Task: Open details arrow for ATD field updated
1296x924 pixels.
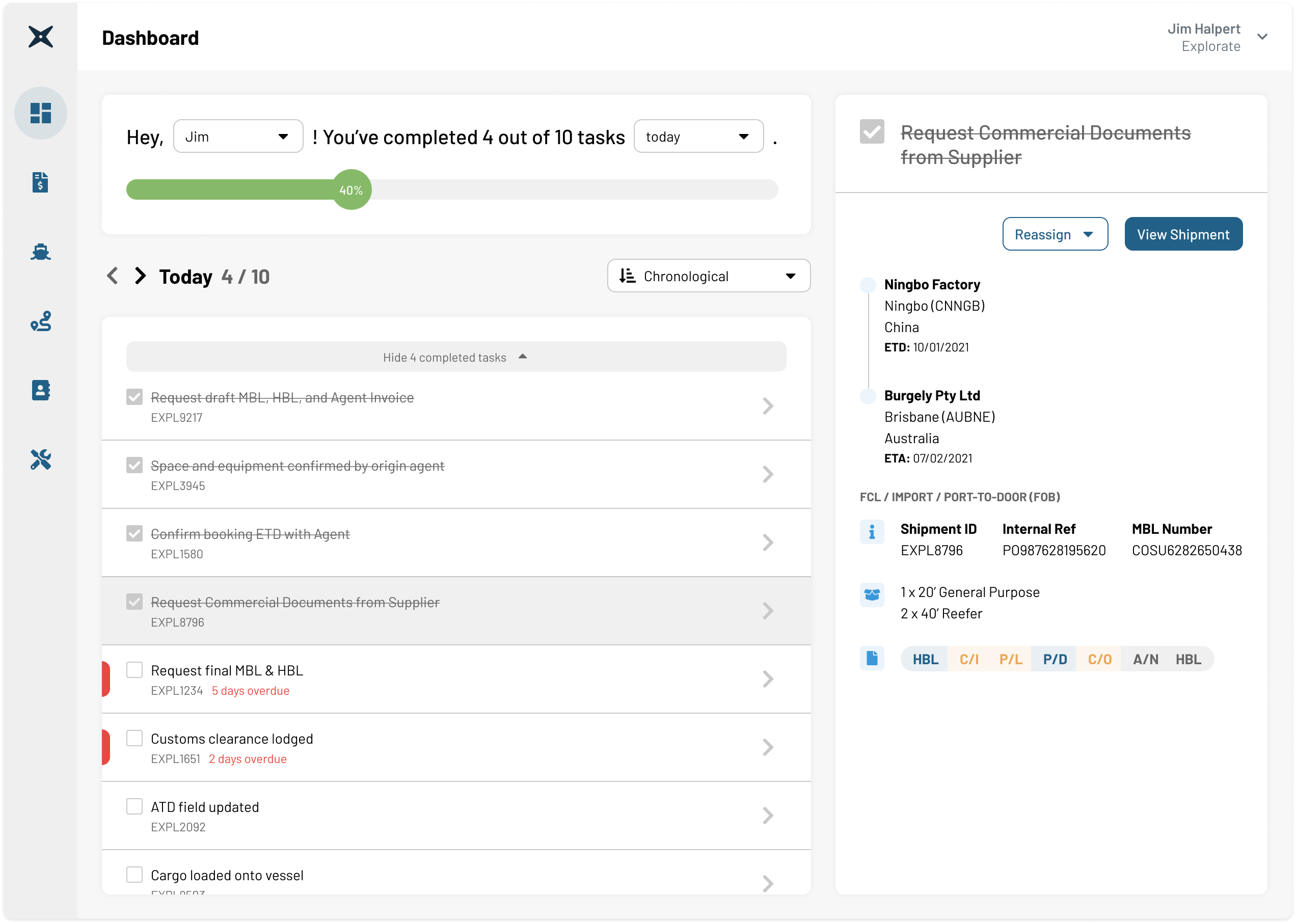Action: click(x=768, y=816)
